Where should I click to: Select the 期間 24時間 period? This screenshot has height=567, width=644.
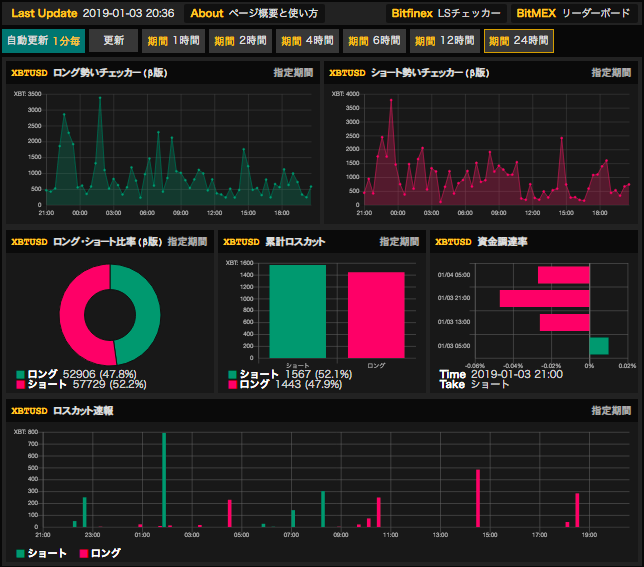(519, 41)
